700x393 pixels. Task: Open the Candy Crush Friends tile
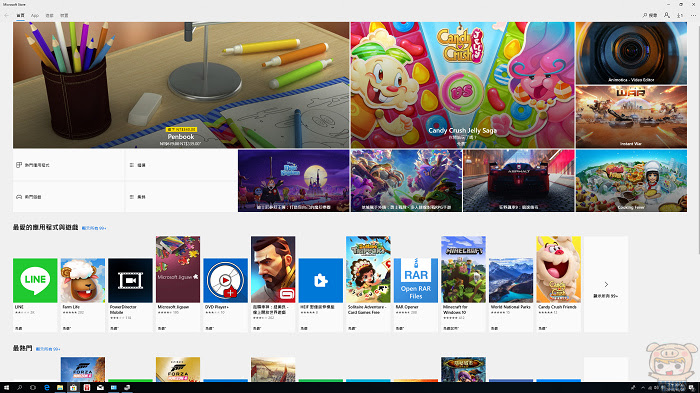coord(558,284)
